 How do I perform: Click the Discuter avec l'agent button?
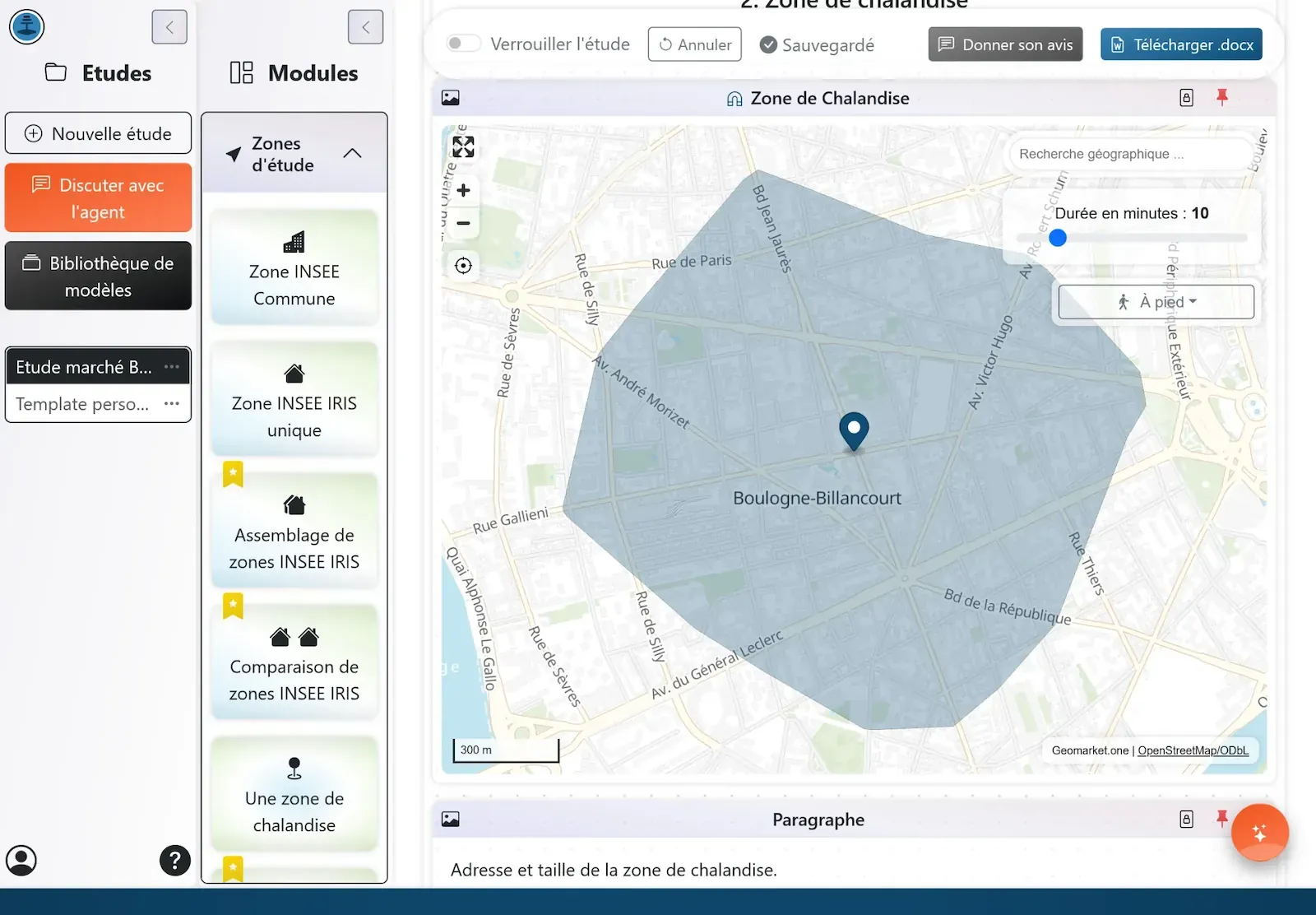point(98,198)
